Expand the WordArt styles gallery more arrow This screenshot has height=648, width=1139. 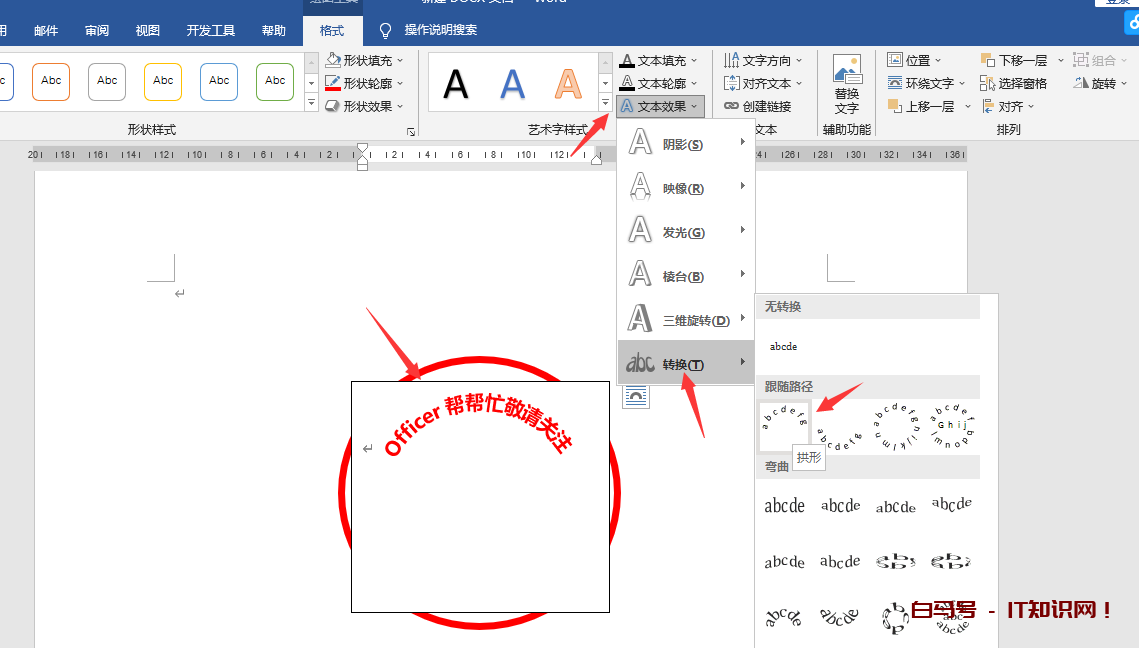605,103
